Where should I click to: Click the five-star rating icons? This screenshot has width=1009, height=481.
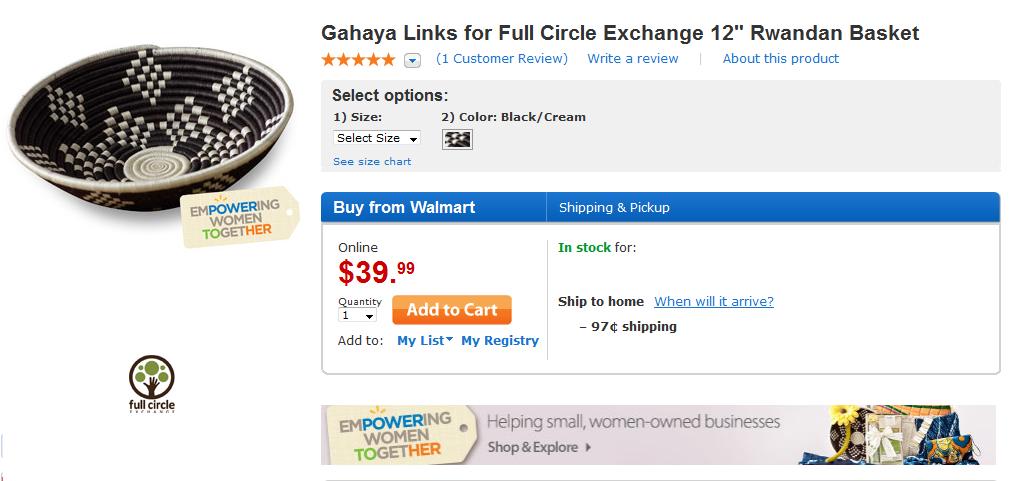click(x=358, y=60)
